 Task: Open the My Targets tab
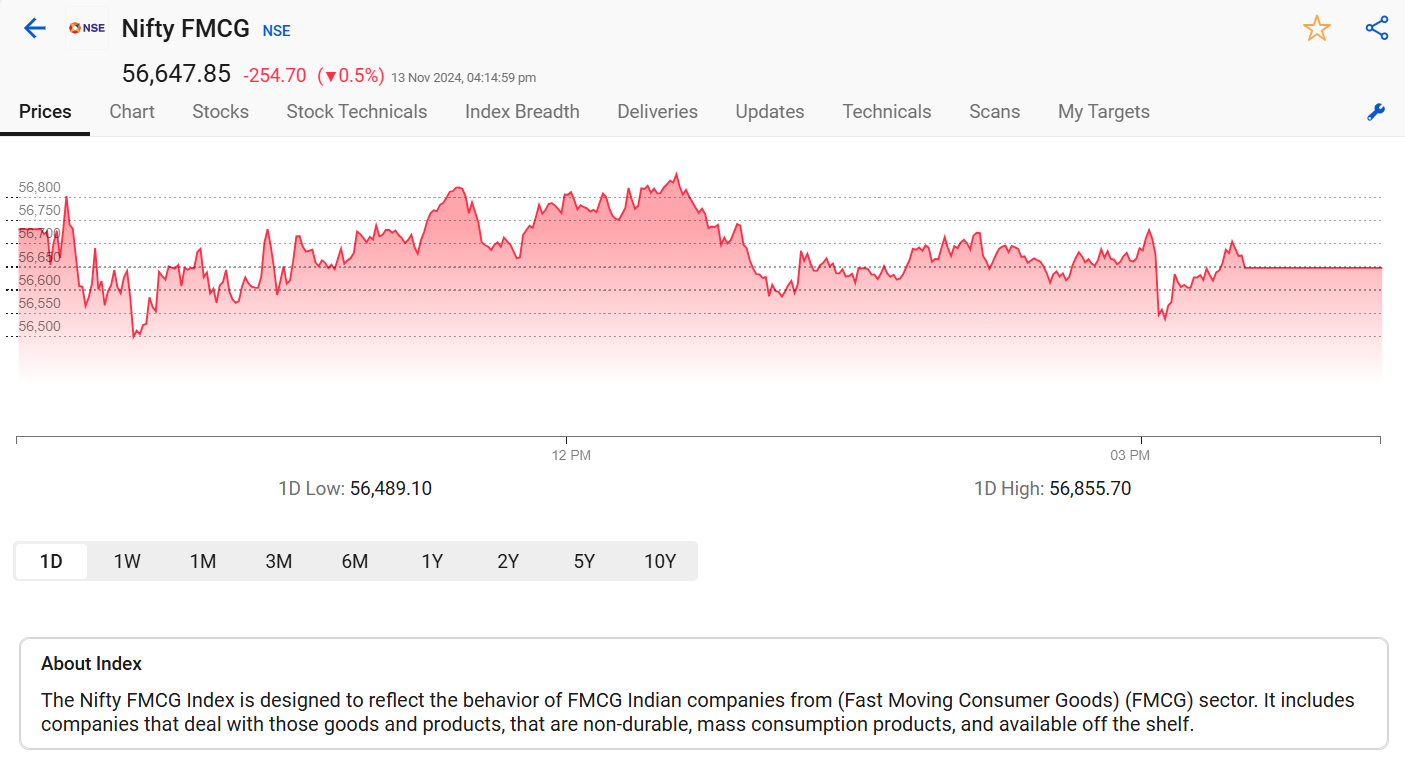(x=1104, y=112)
